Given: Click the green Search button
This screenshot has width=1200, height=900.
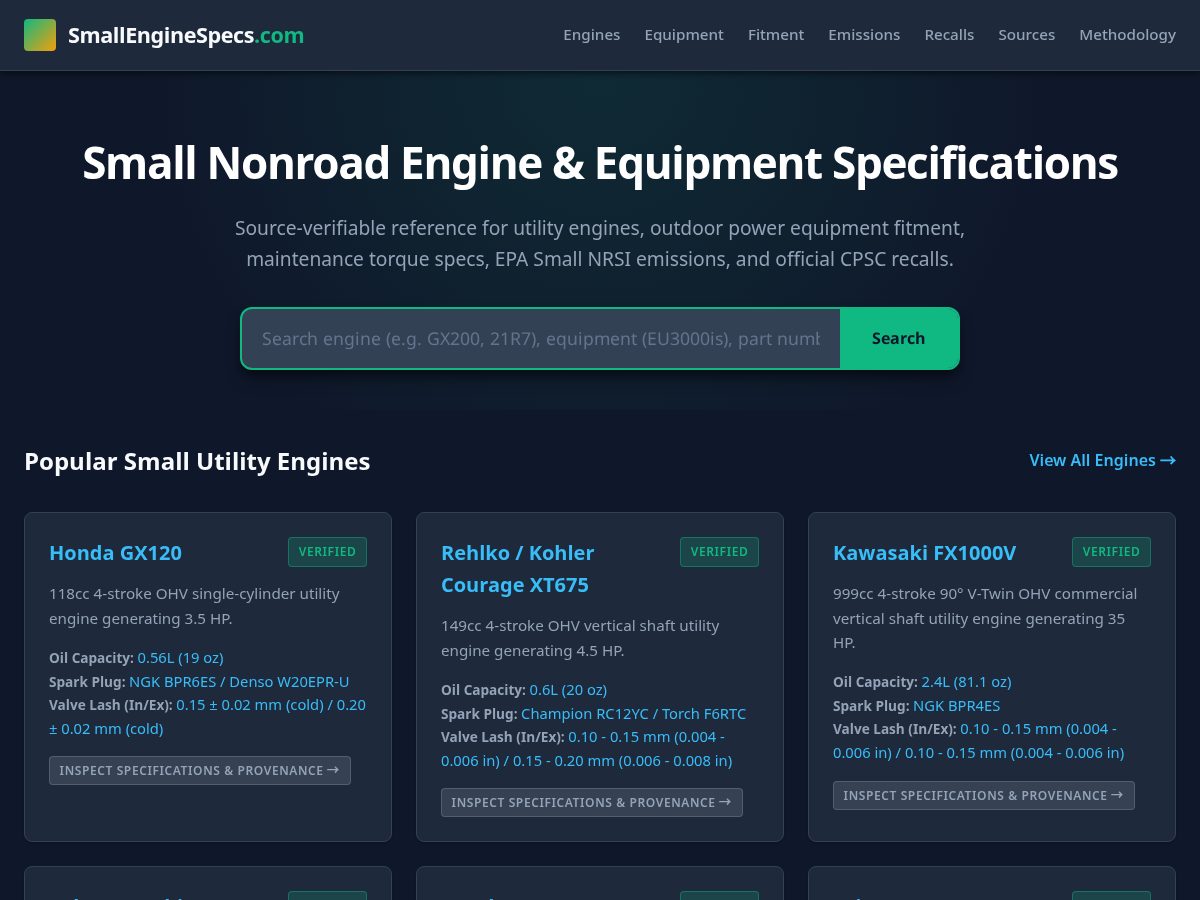Looking at the screenshot, I should [x=899, y=338].
